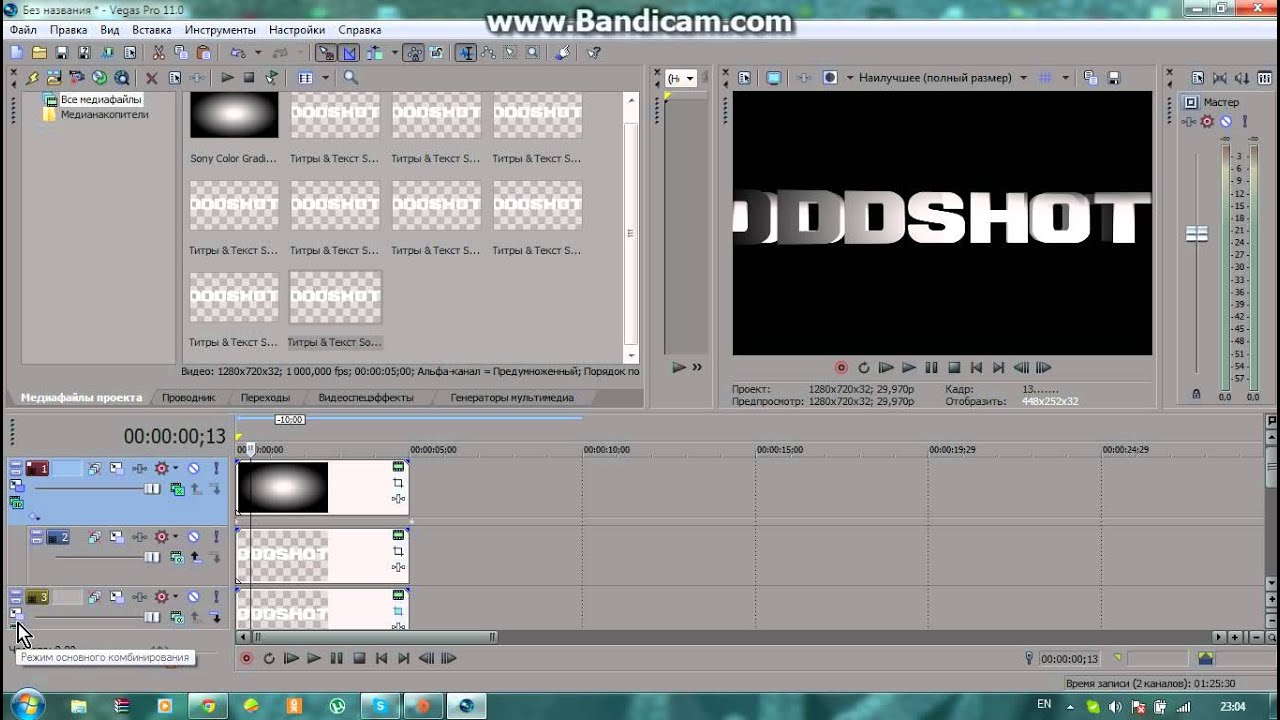This screenshot has width=1280, height=720.
Task: Lock the Master fader channels
Action: [1196, 395]
